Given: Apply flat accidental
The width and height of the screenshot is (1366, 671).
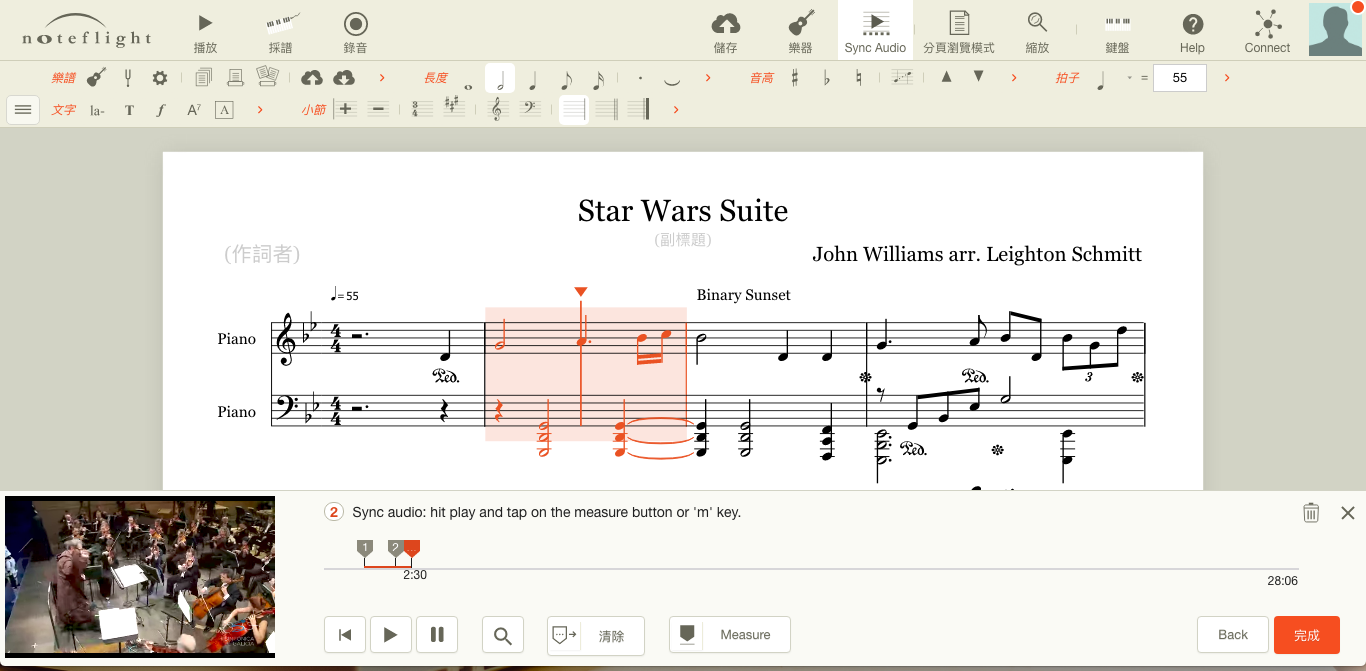Looking at the screenshot, I should click(x=827, y=78).
